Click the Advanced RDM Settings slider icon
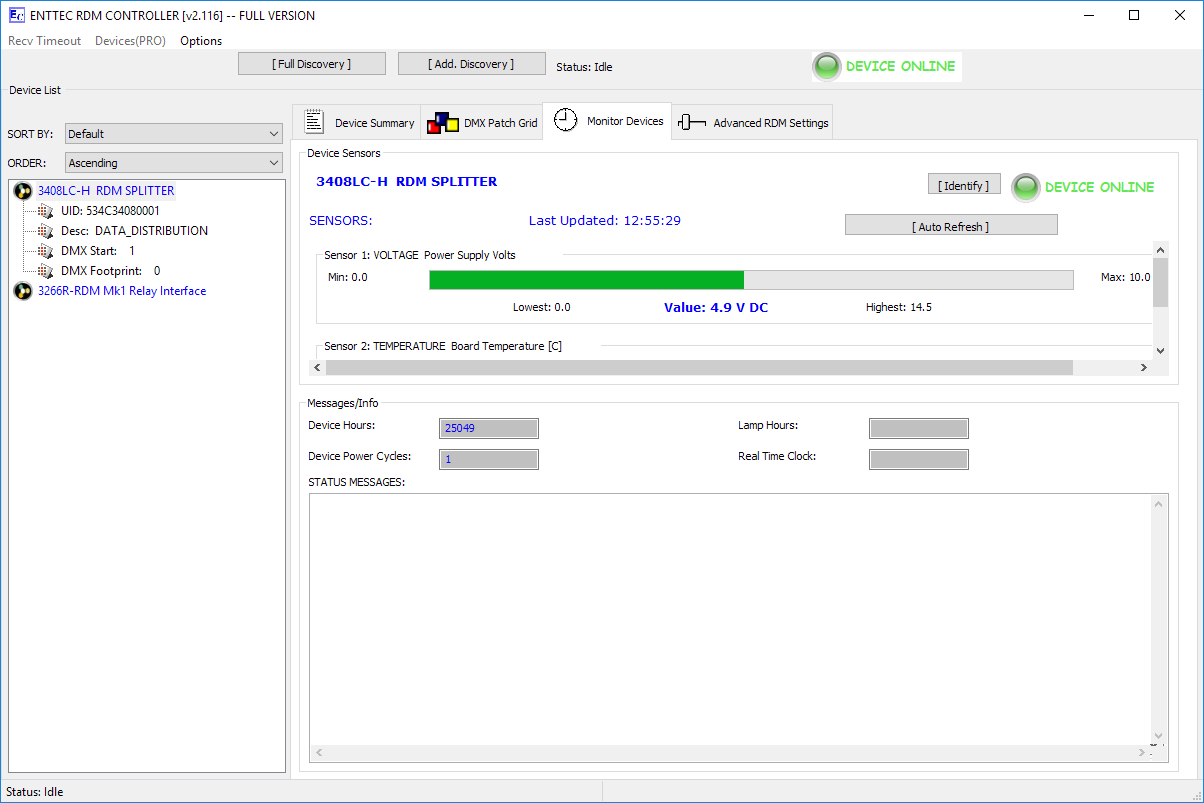Viewport: 1204px width, 803px height. coord(692,122)
